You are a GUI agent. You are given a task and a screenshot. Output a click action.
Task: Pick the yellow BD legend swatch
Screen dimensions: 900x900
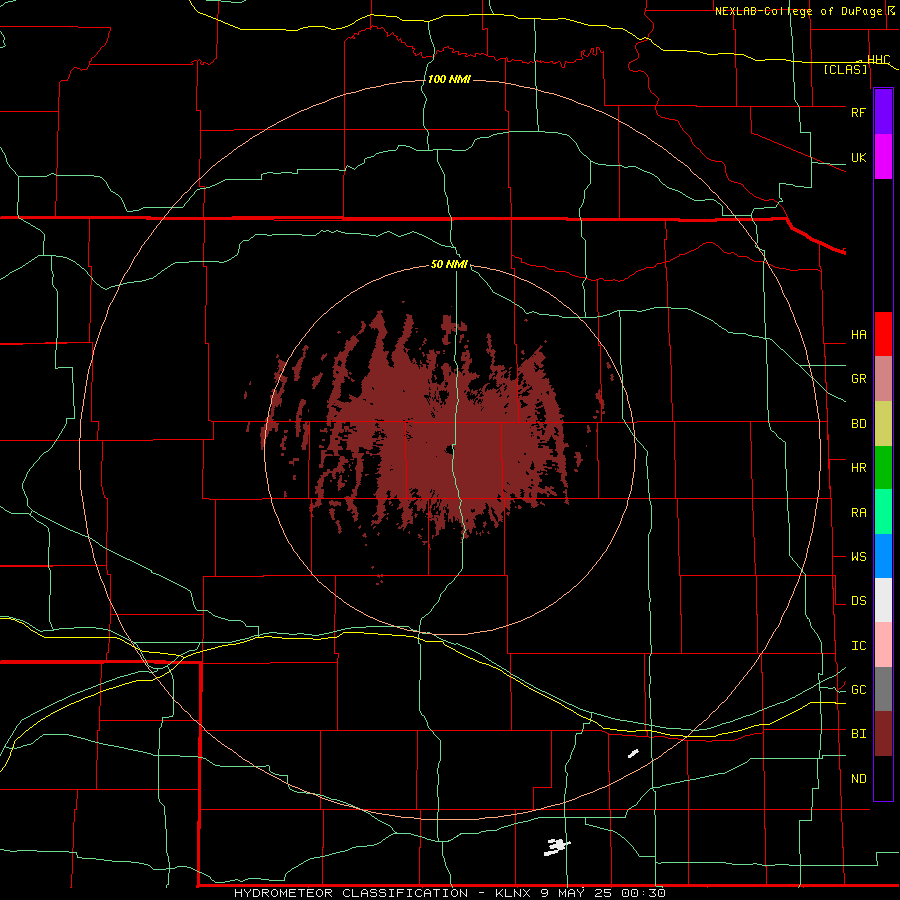pos(883,424)
